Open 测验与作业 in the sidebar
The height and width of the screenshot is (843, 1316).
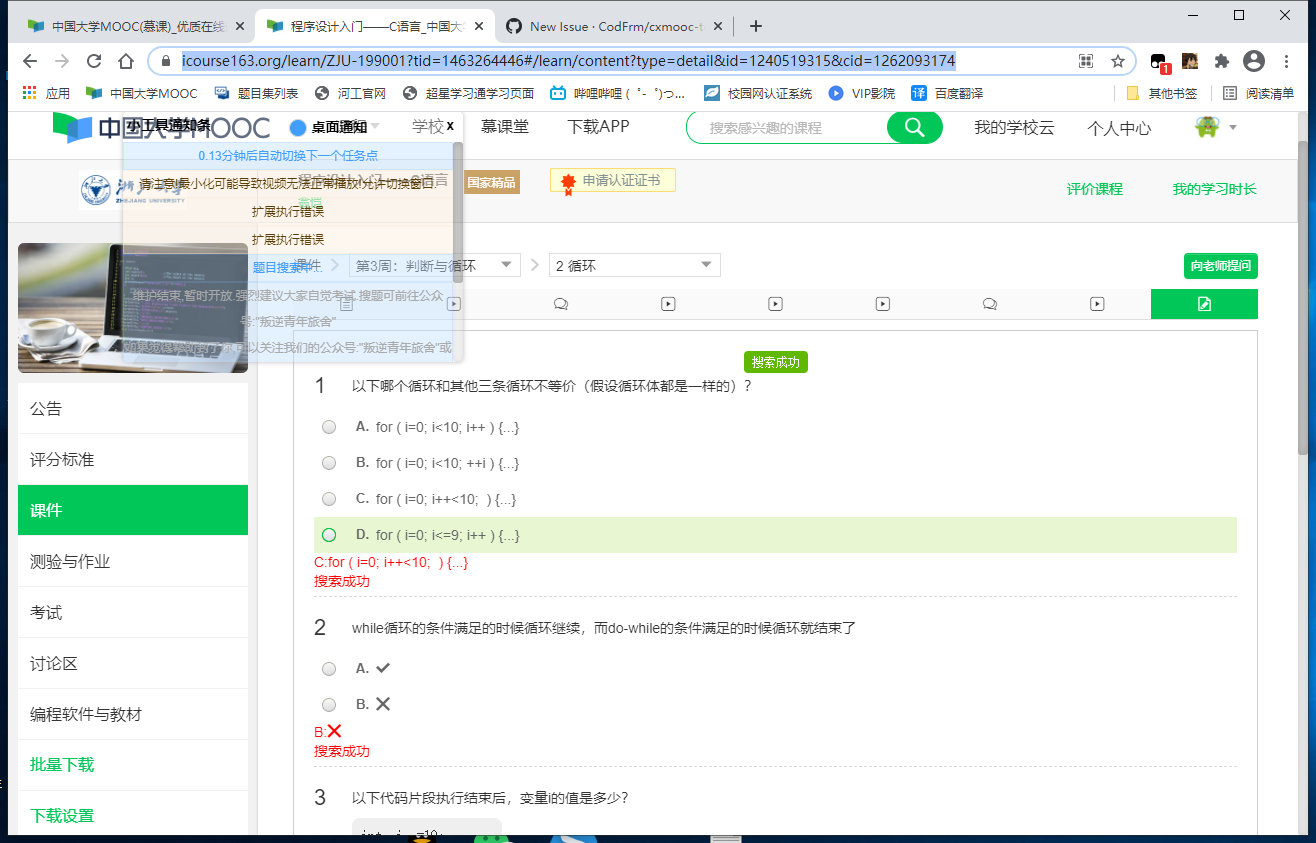click(x=133, y=561)
